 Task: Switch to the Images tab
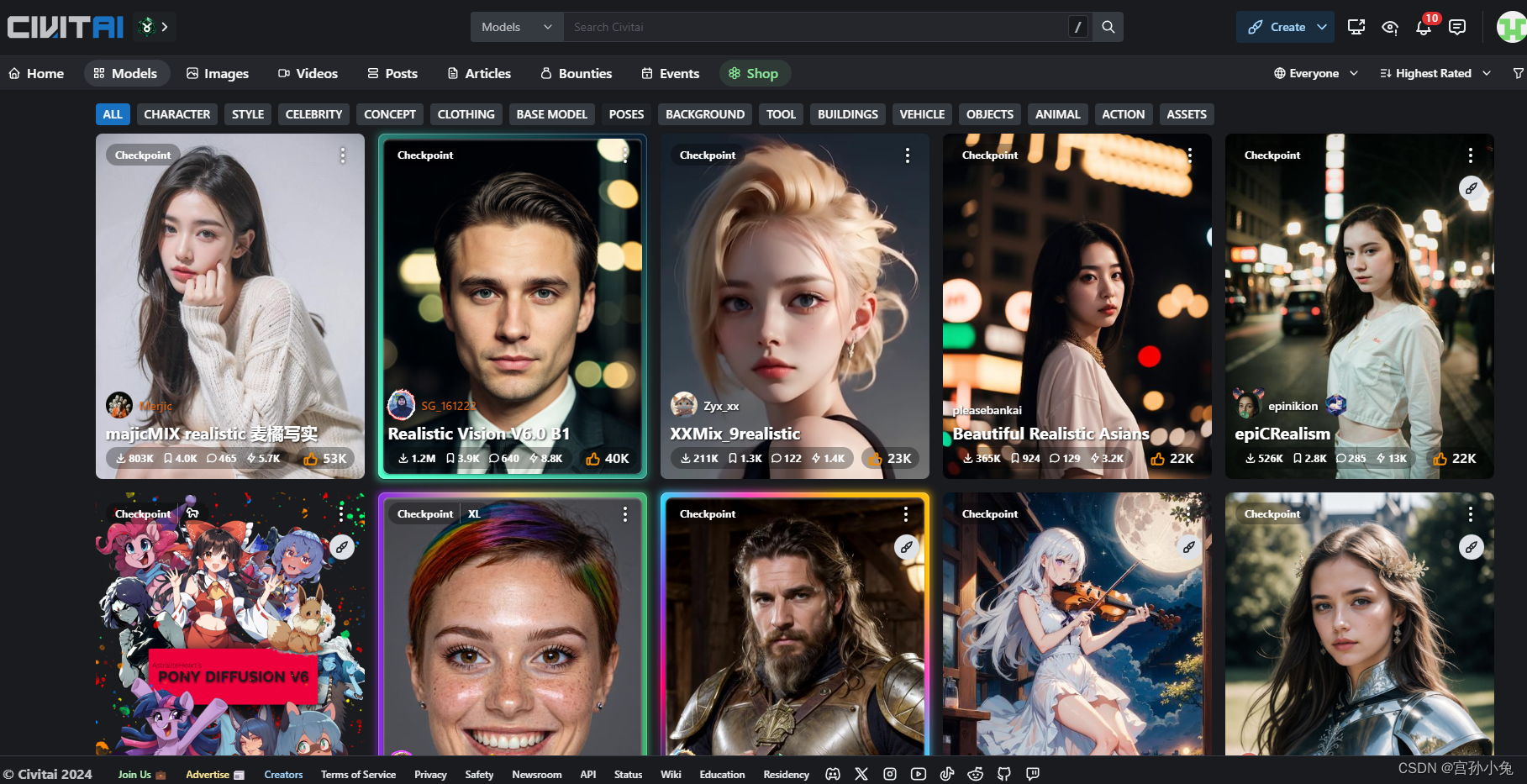tap(218, 73)
